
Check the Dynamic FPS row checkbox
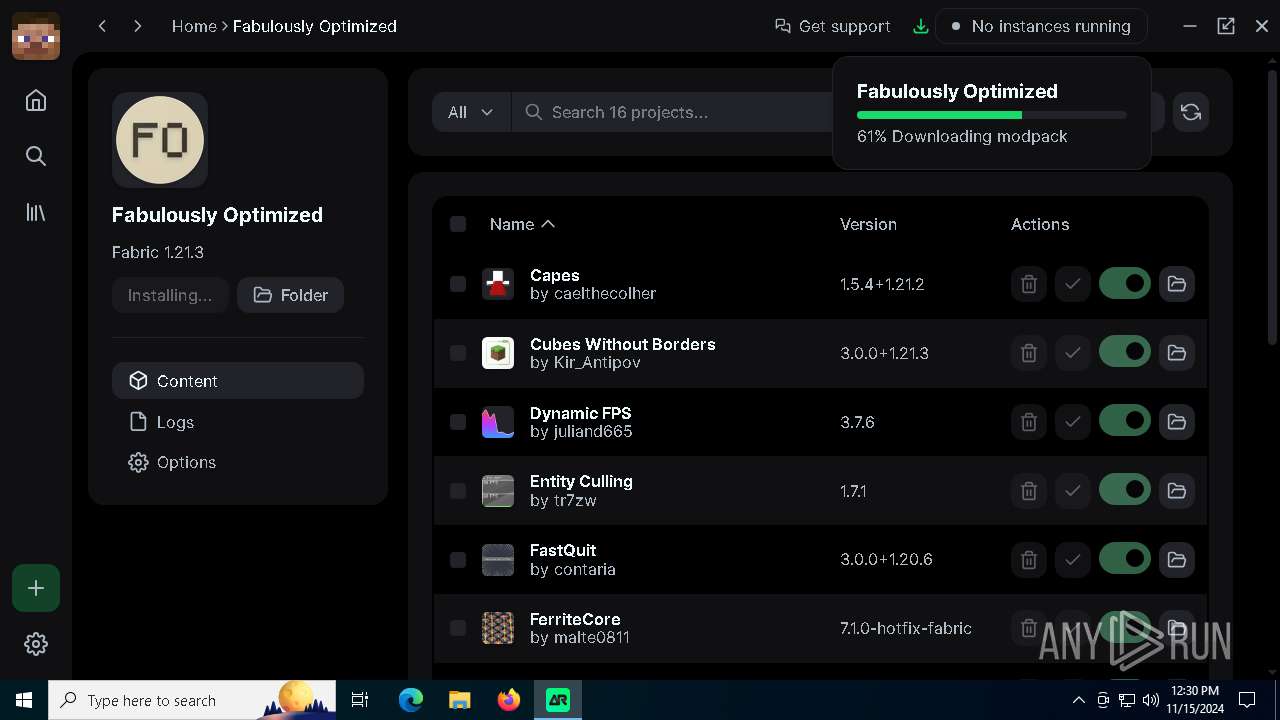[458, 422]
